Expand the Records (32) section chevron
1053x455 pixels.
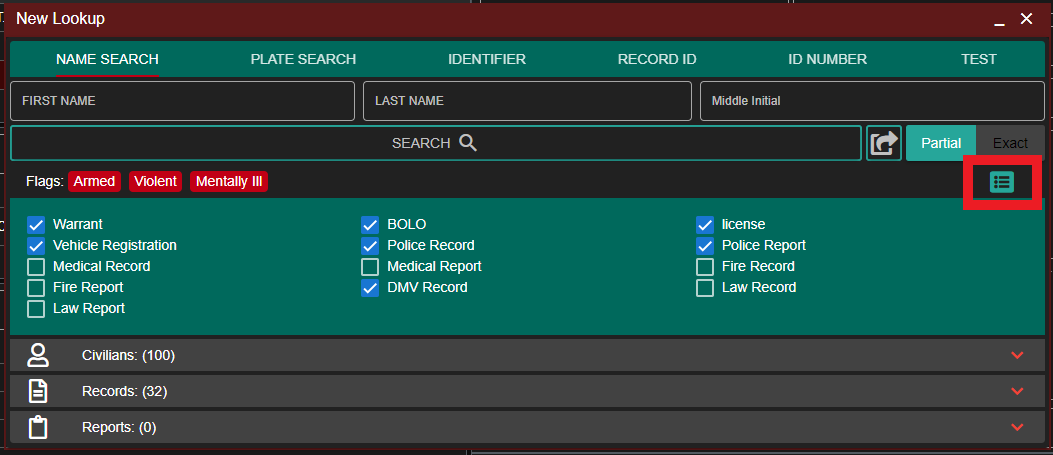click(x=1017, y=391)
